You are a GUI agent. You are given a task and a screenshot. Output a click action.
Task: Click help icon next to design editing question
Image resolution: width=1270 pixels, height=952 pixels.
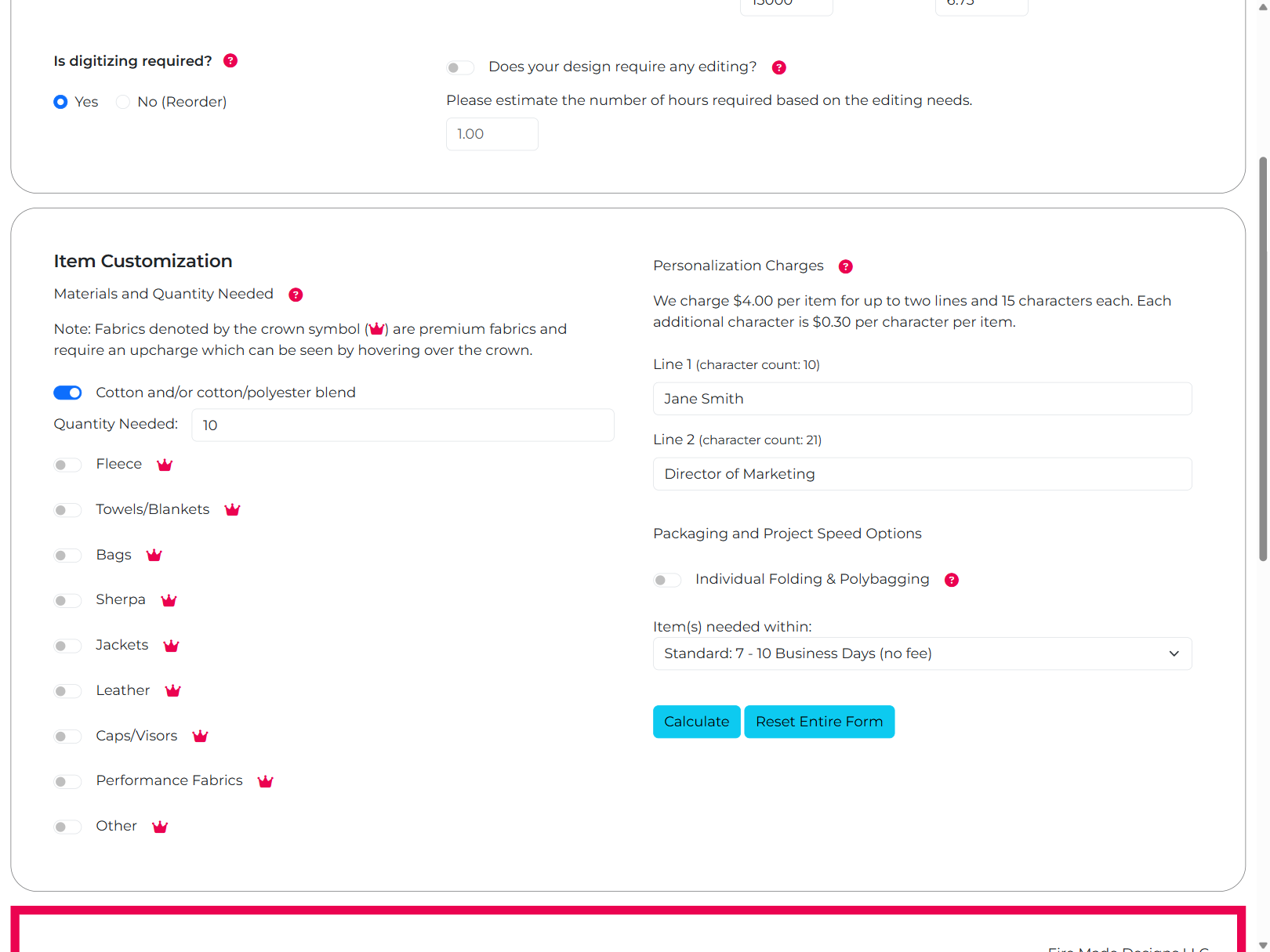[778, 67]
